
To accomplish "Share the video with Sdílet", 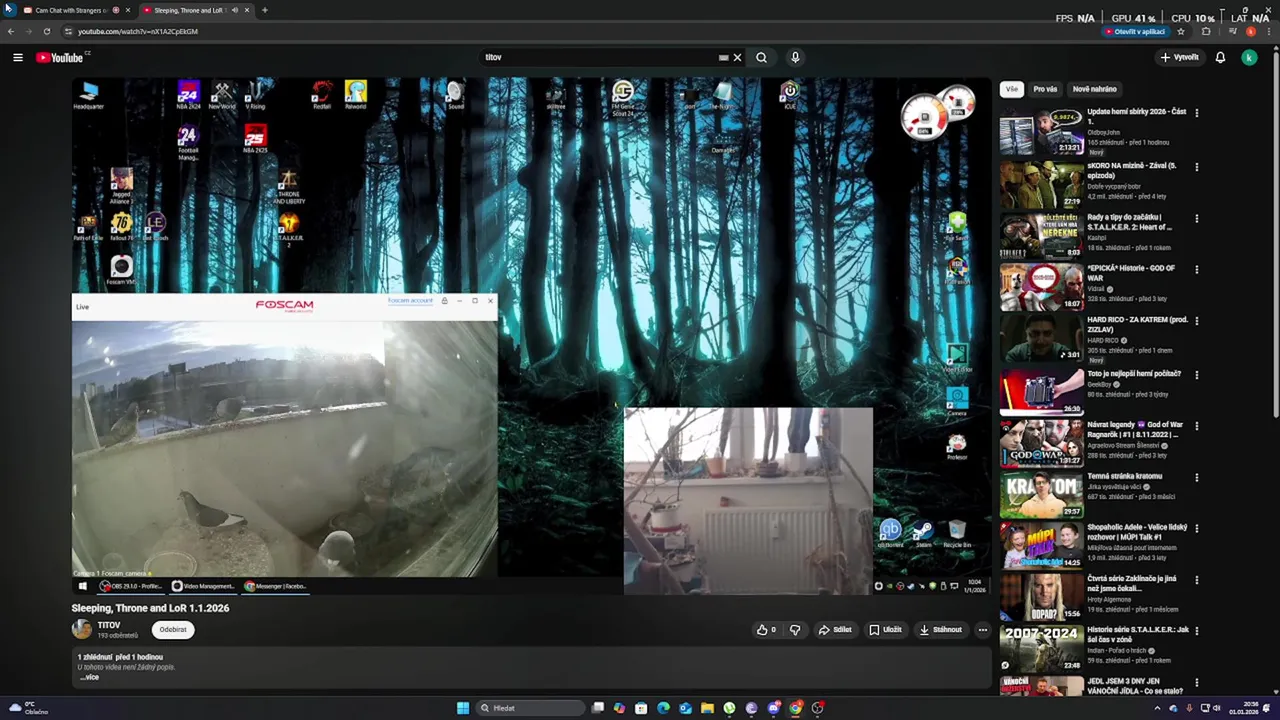I will (835, 630).
